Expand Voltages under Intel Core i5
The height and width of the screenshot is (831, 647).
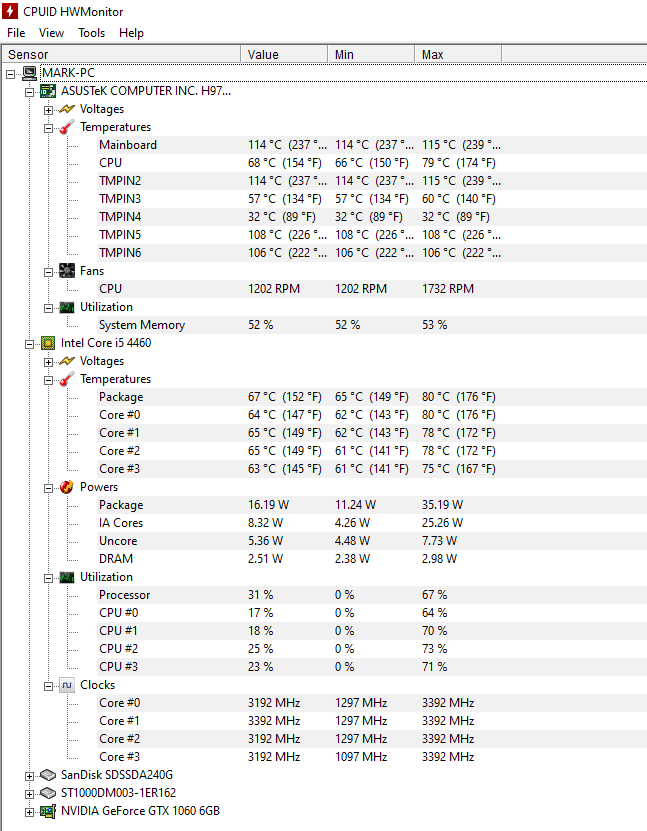[x=48, y=361]
